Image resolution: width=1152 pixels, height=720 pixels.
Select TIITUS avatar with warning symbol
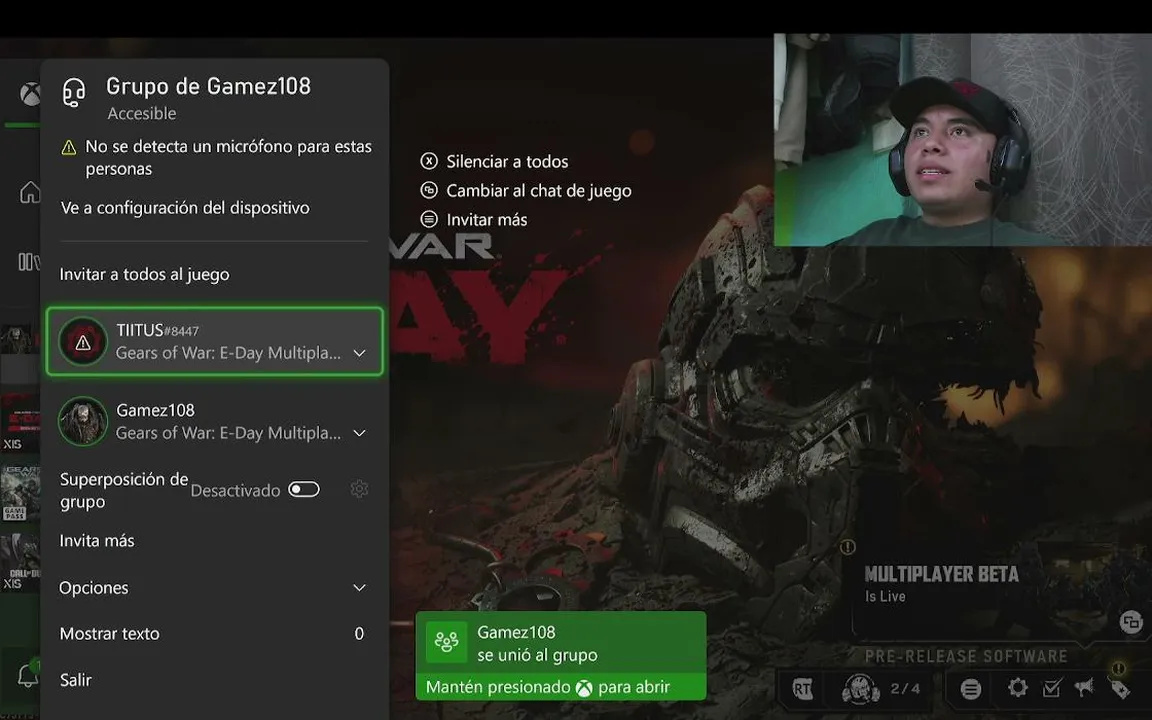83,342
